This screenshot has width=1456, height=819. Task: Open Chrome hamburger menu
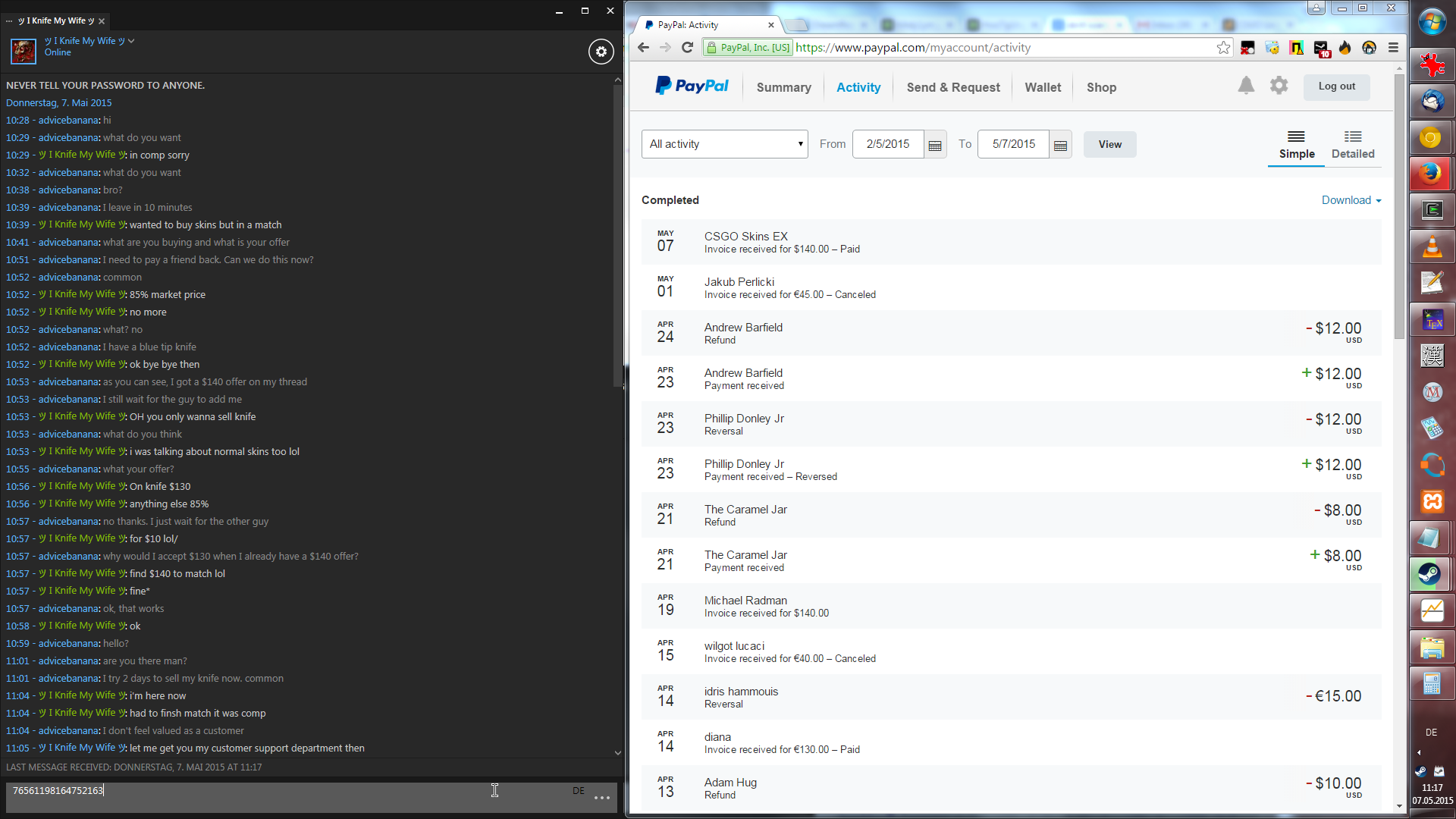click(1393, 48)
